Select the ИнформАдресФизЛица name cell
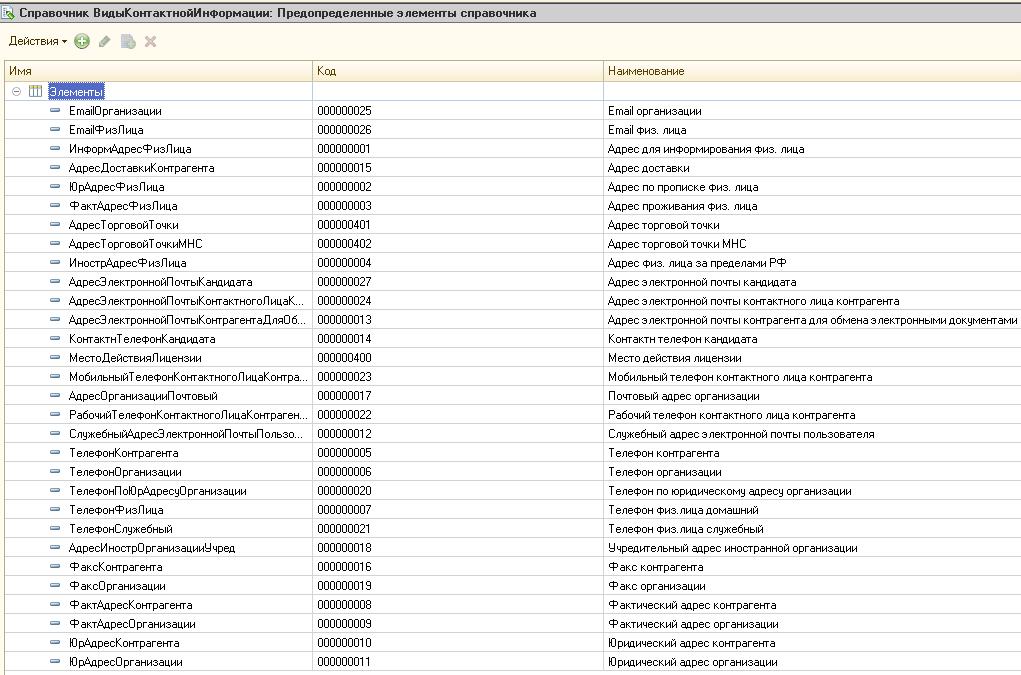The width and height of the screenshot is (1021, 675). [130, 148]
